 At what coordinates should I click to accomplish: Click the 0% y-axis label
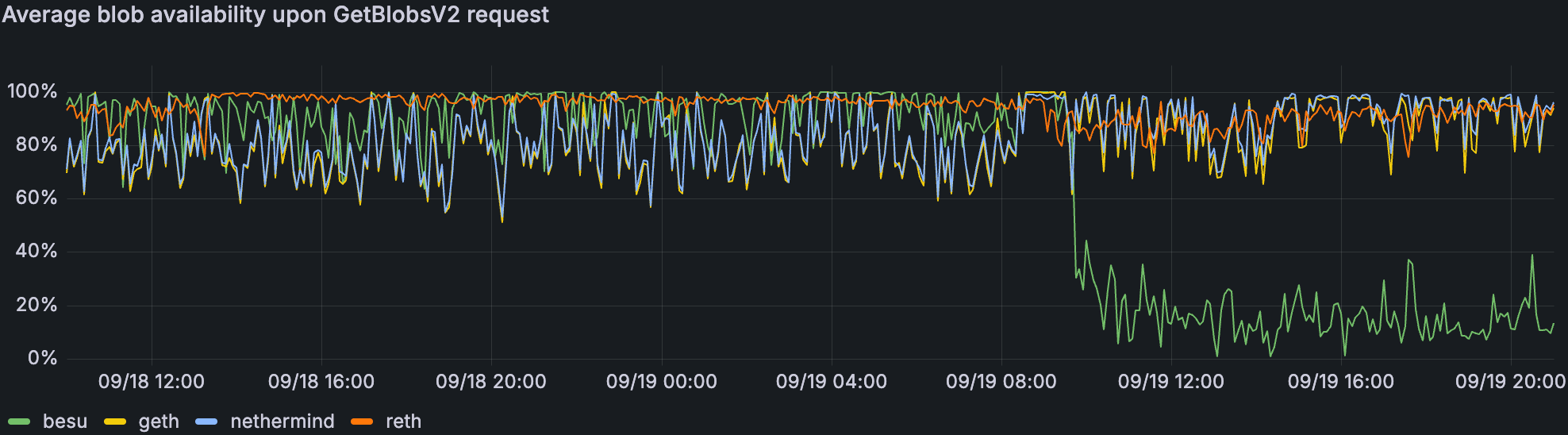[42, 358]
